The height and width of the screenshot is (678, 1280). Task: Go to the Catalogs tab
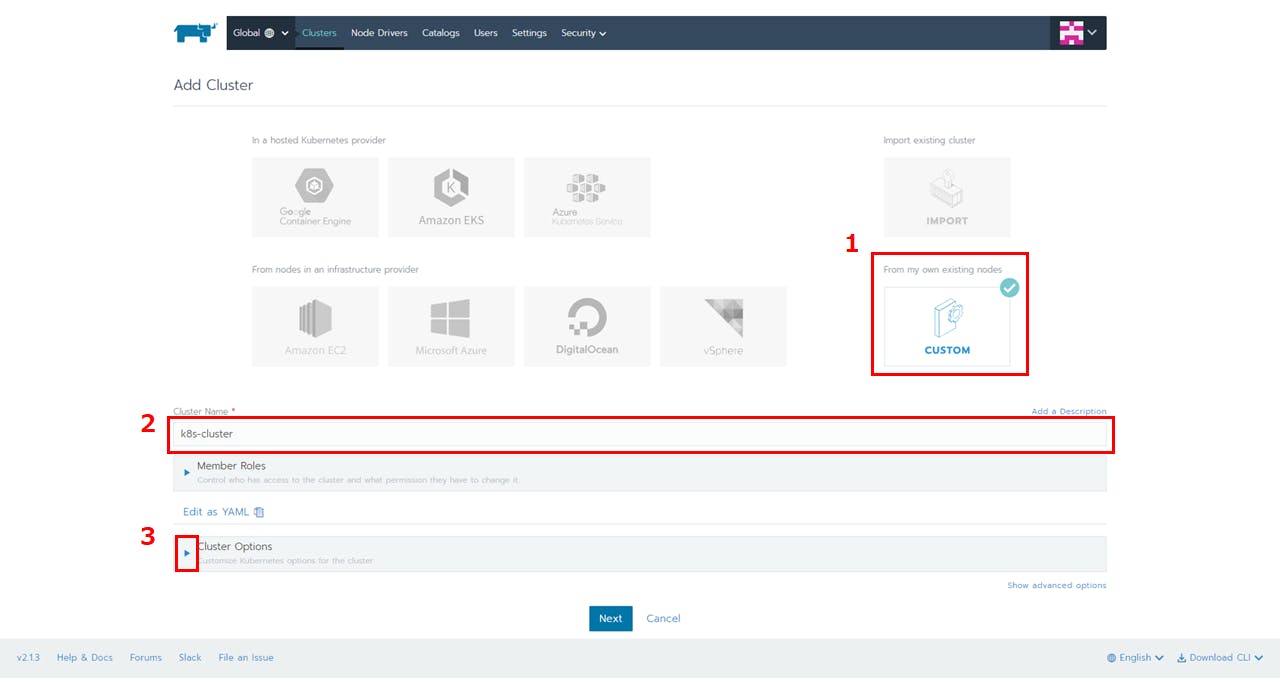pyautogui.click(x=441, y=33)
